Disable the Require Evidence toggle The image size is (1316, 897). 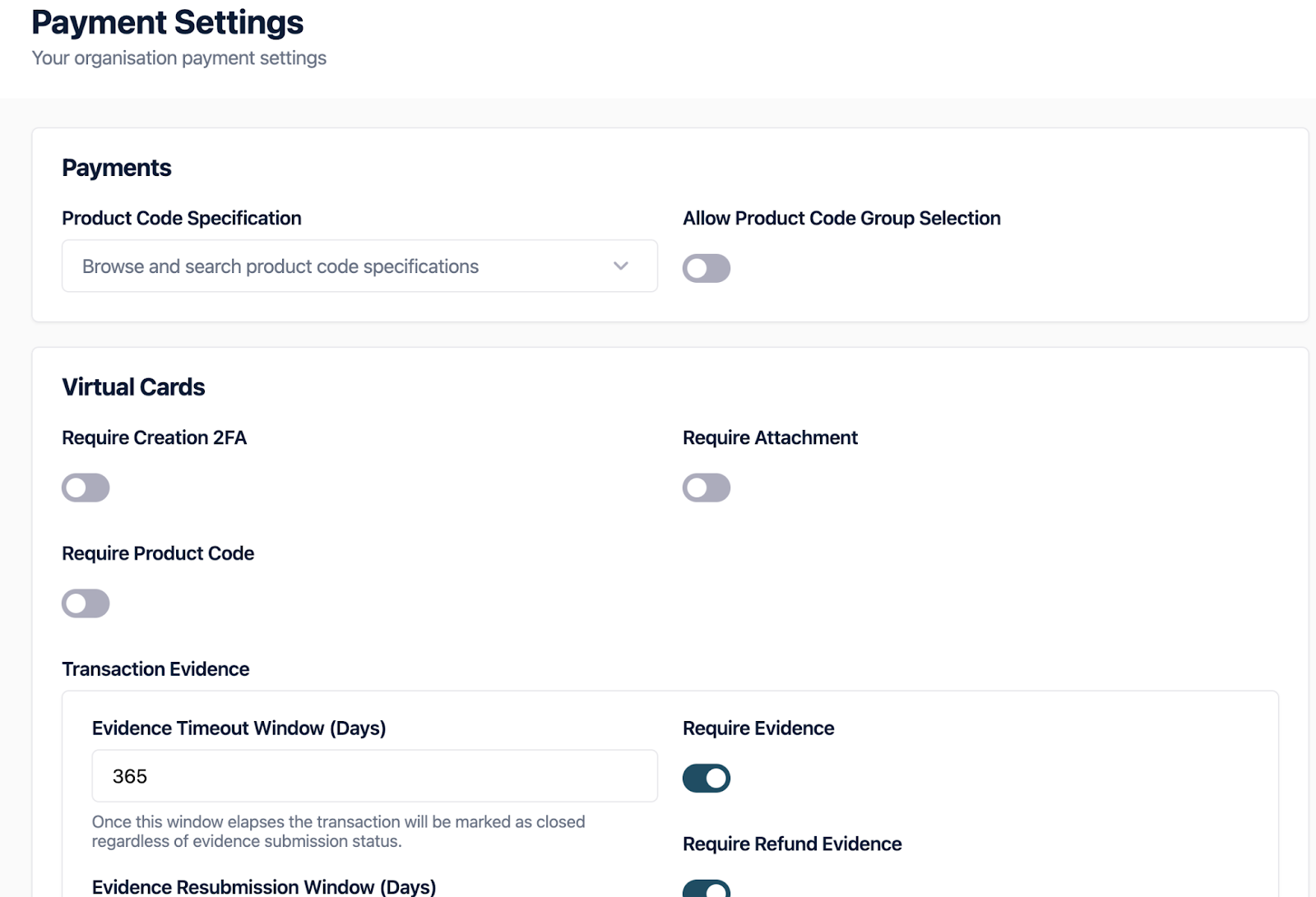(x=706, y=778)
